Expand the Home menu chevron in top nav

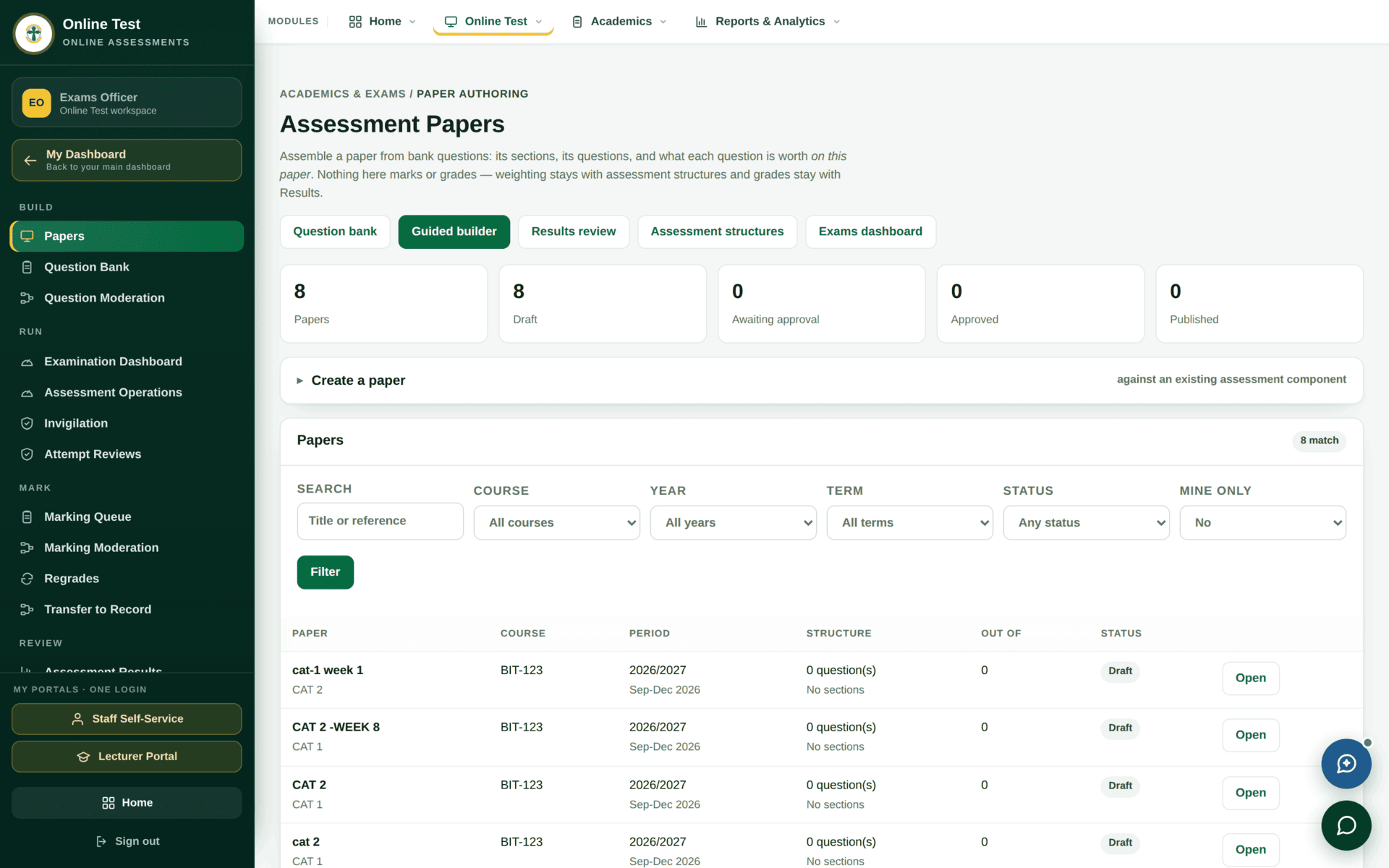tap(412, 22)
